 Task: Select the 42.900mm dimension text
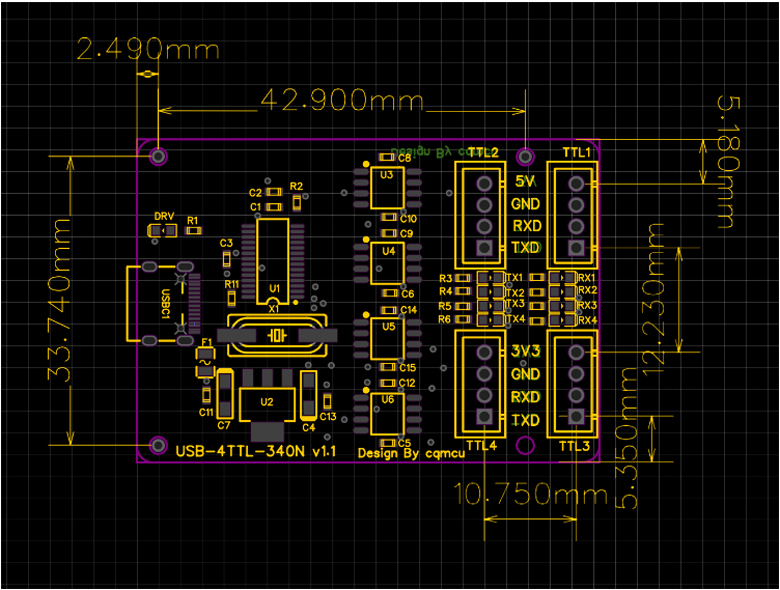click(342, 100)
